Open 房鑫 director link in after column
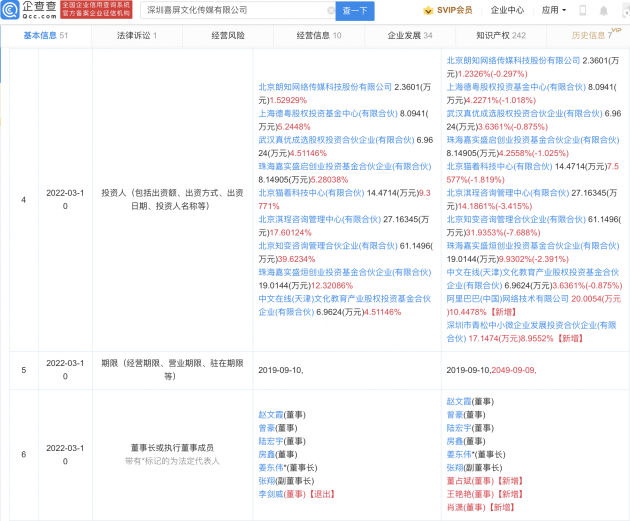 coord(454,441)
